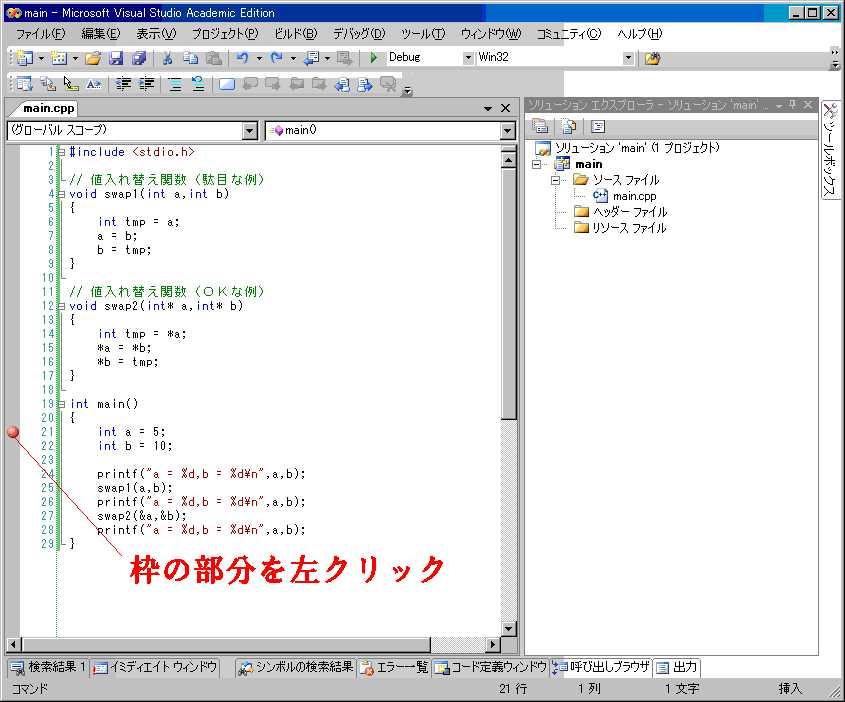Image resolution: width=845 pixels, height=702 pixels.
Task: Click the editor vertical scrollbar thumb
Action: click(x=508, y=294)
